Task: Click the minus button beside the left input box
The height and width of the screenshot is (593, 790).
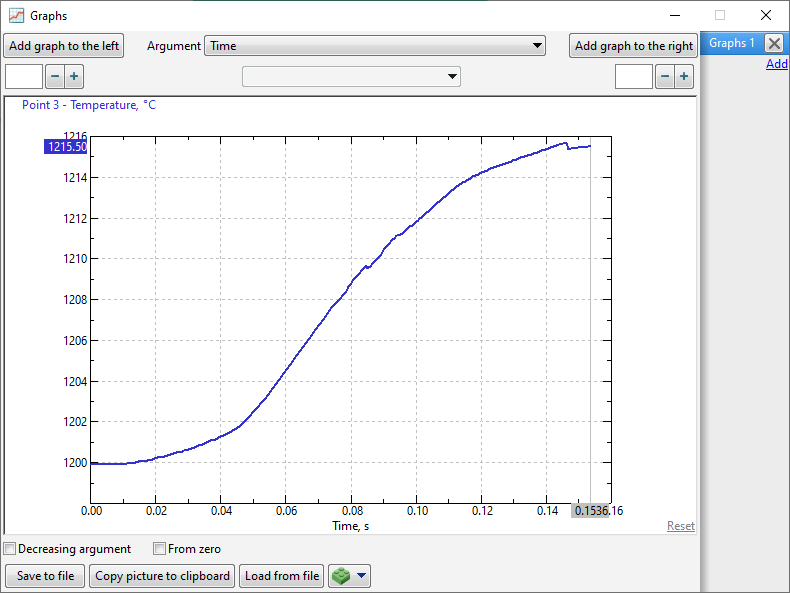Action: click(x=54, y=77)
